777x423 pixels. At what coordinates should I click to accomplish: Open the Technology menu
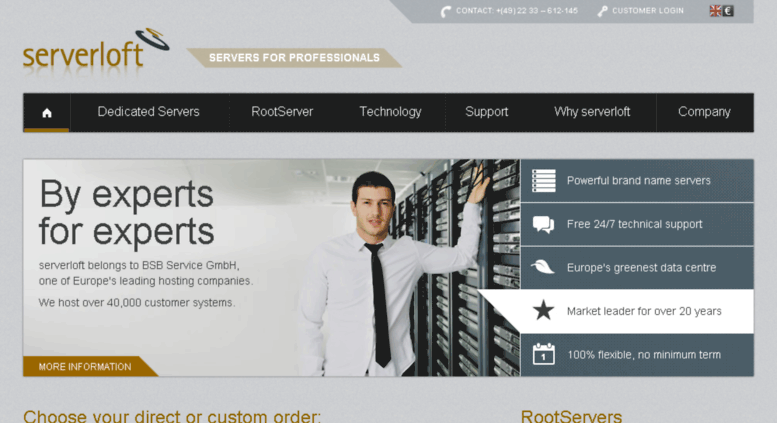coord(390,112)
